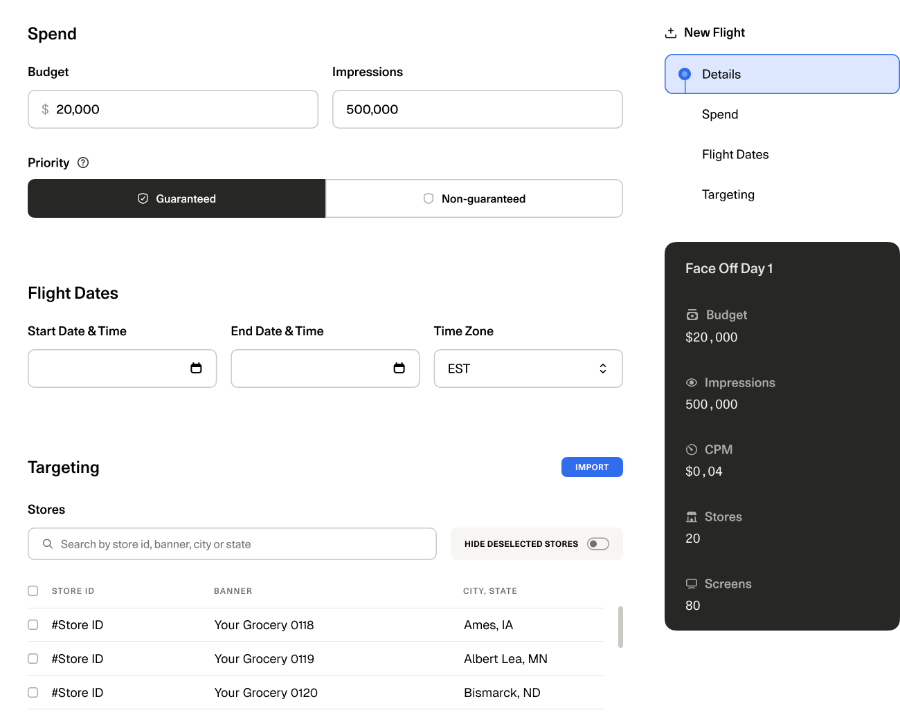Check the select-all checkbox in Store ID header

point(33,591)
